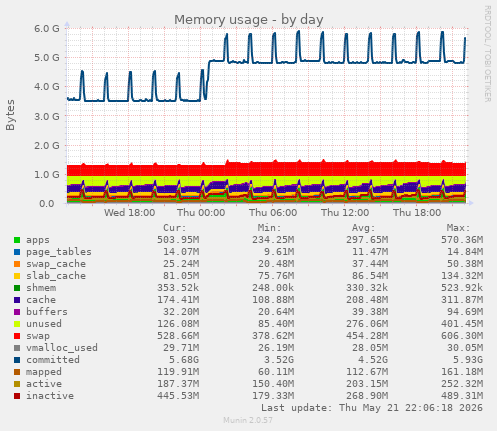Viewport: 497px width, 431px height.
Task: Click the navy committed legend swatch
Action: (17, 360)
